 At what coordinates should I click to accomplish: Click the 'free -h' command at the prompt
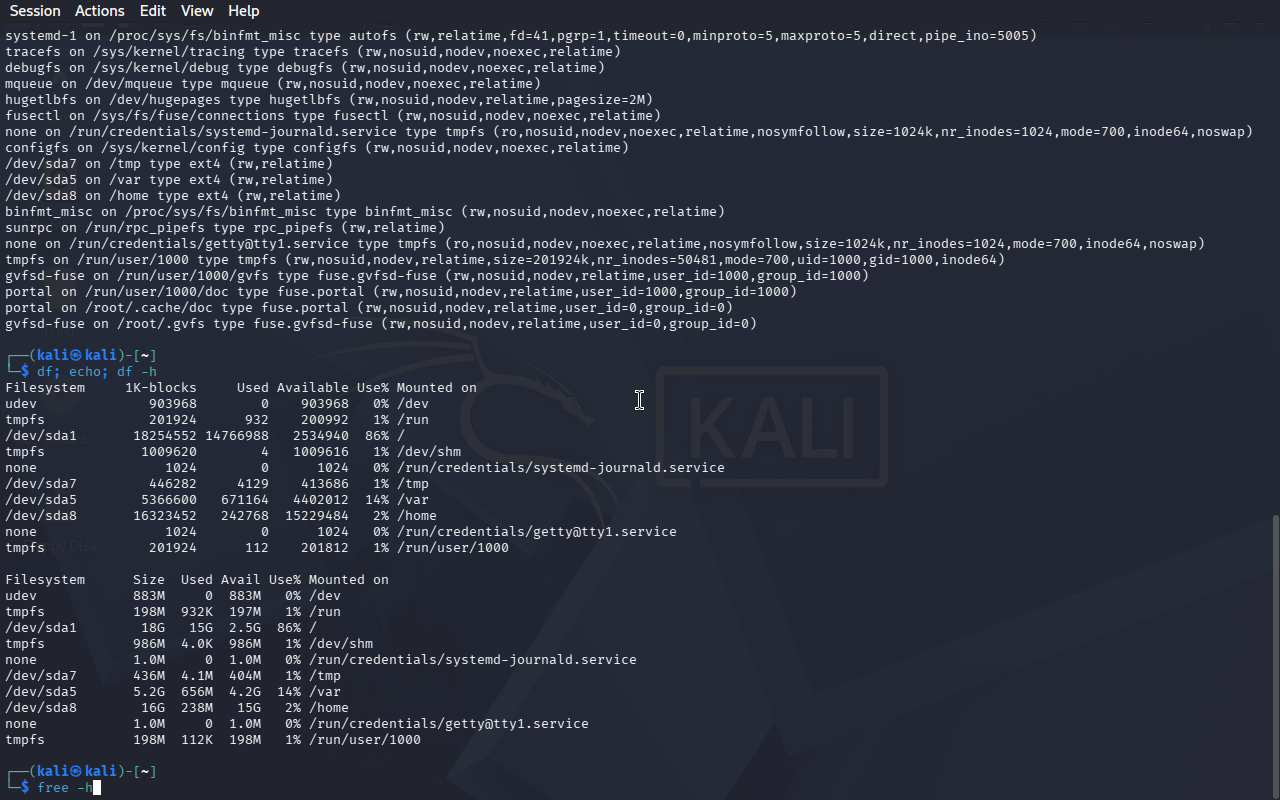[65, 788]
